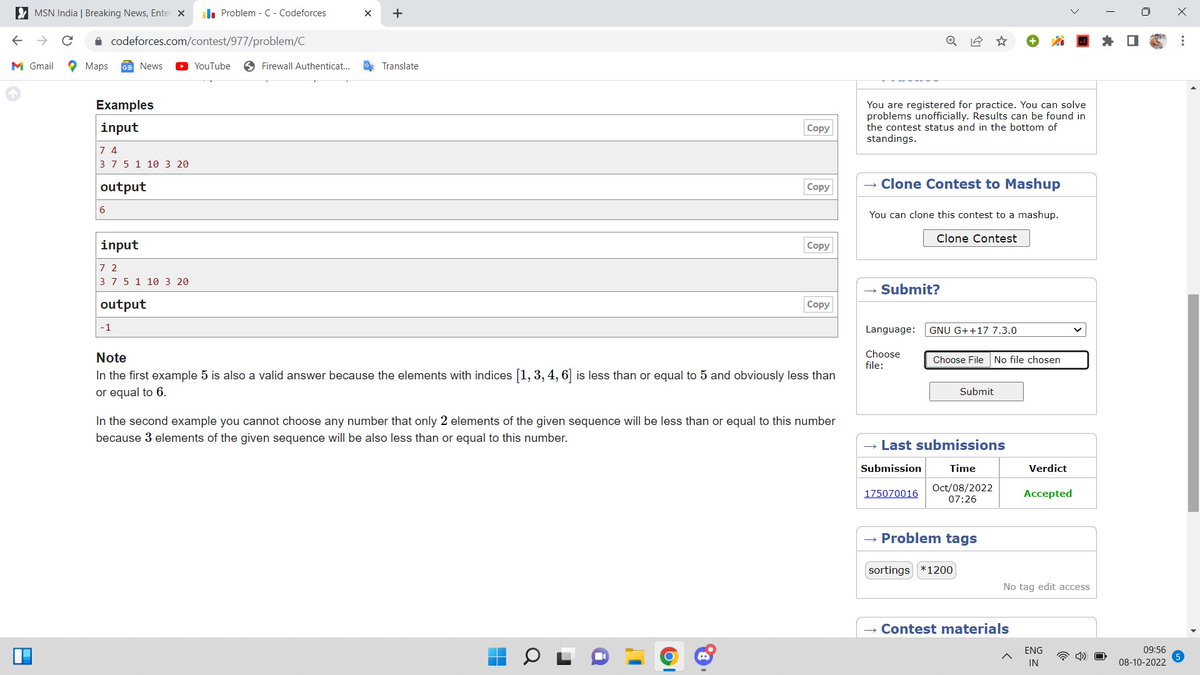Screen dimensions: 1200x675
Task: Open the Translate bookmark
Action: coord(391,66)
